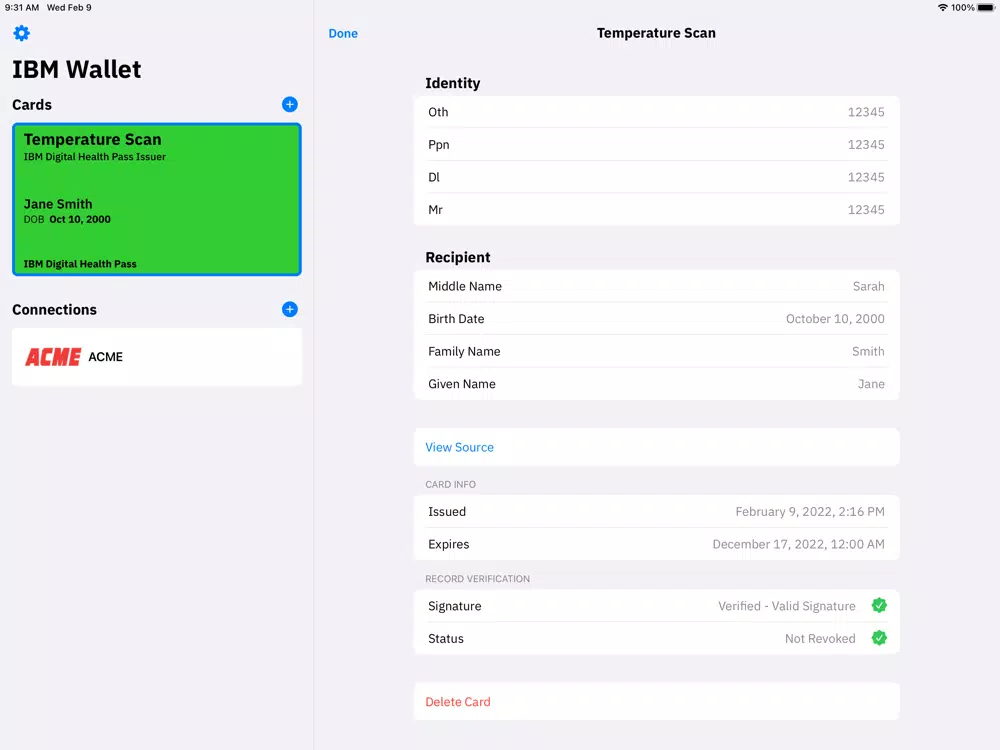Tap the battery indicator icon
1000x750 pixels.
[x=985, y=8]
